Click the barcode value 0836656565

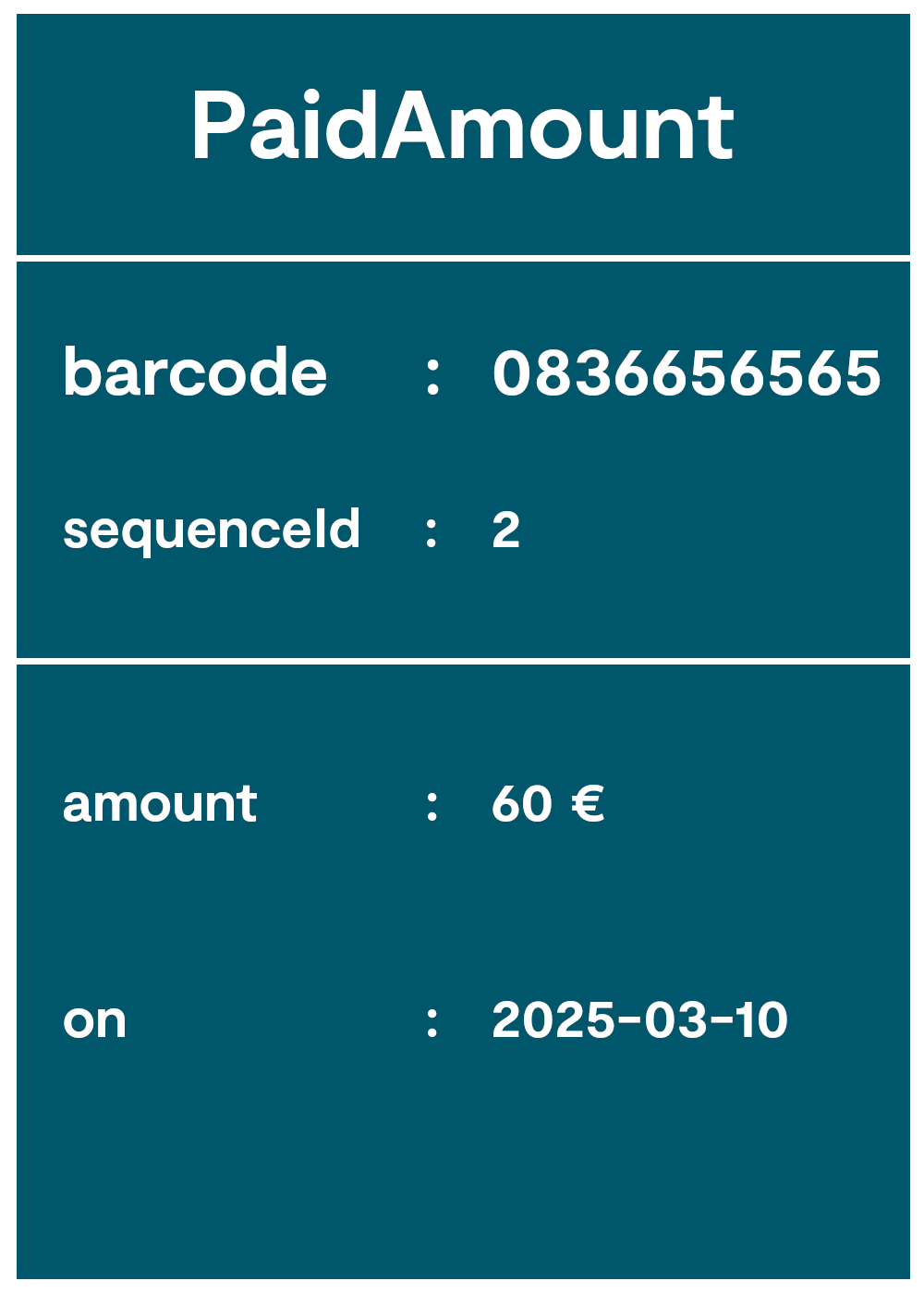(x=686, y=373)
